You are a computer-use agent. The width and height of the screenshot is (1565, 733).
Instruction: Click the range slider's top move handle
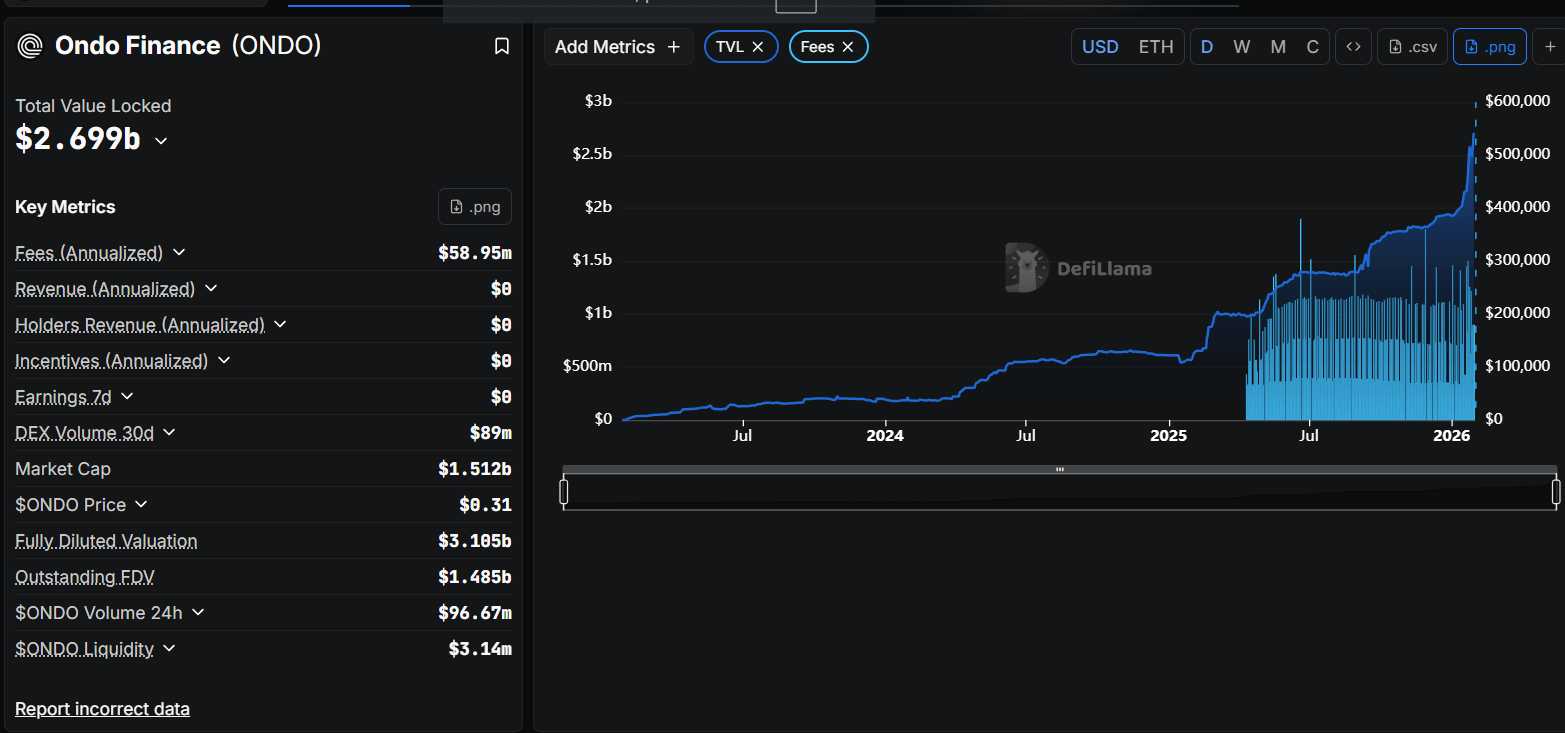coord(1060,469)
